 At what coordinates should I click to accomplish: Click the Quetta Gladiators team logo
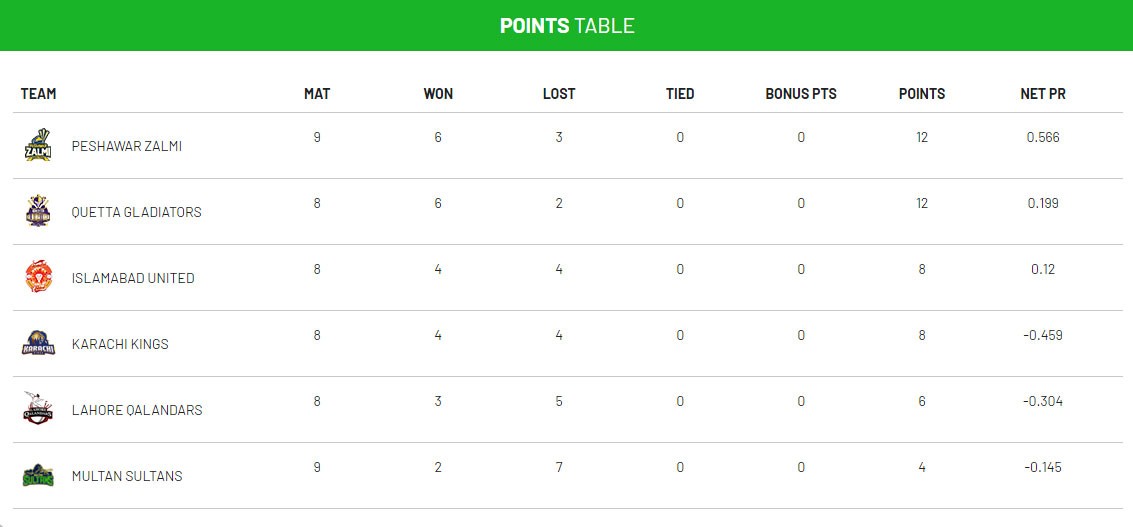coord(38,212)
